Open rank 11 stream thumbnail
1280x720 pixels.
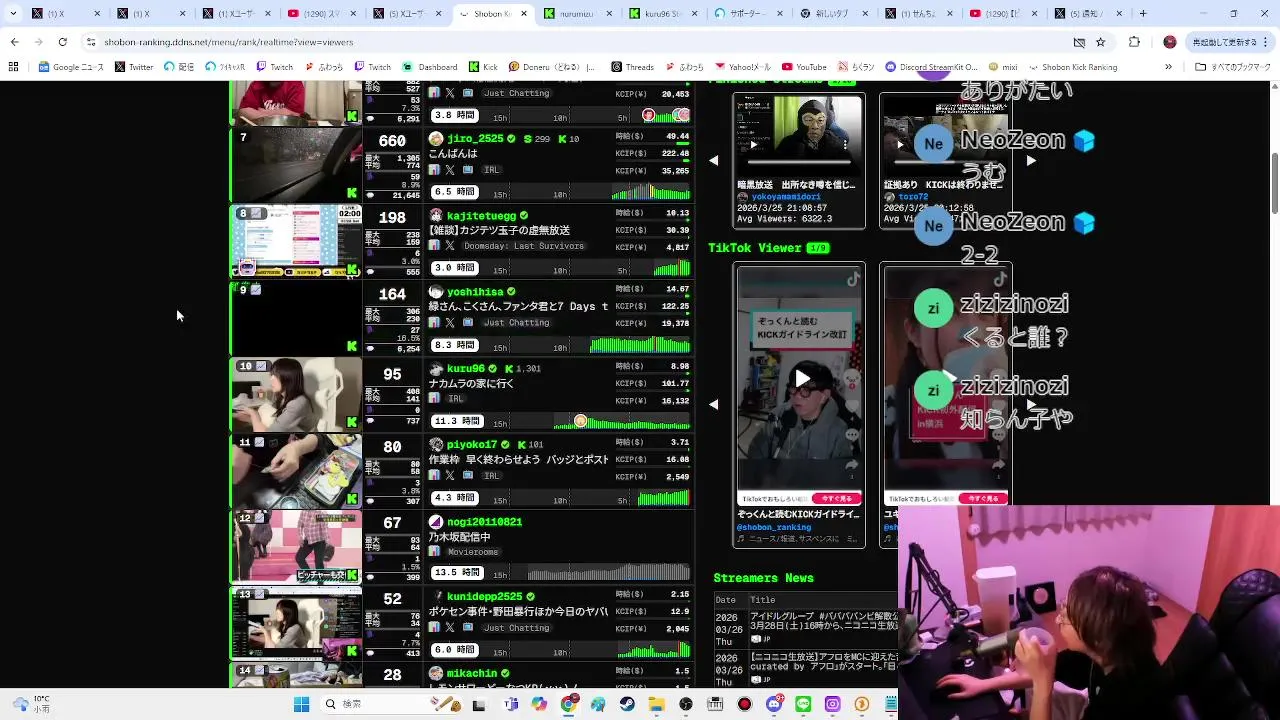click(x=296, y=470)
